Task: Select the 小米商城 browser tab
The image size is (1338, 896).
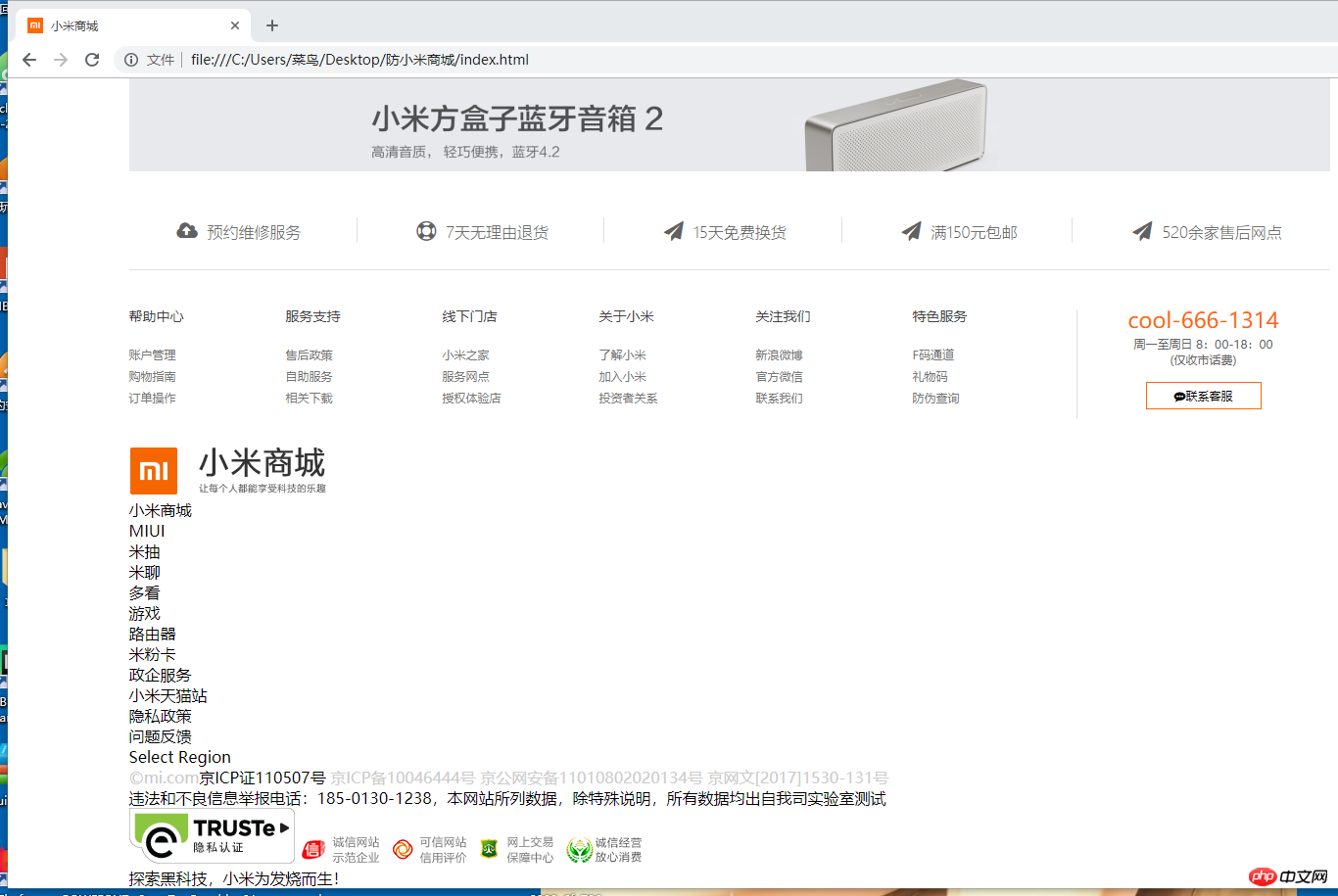Action: [x=132, y=25]
